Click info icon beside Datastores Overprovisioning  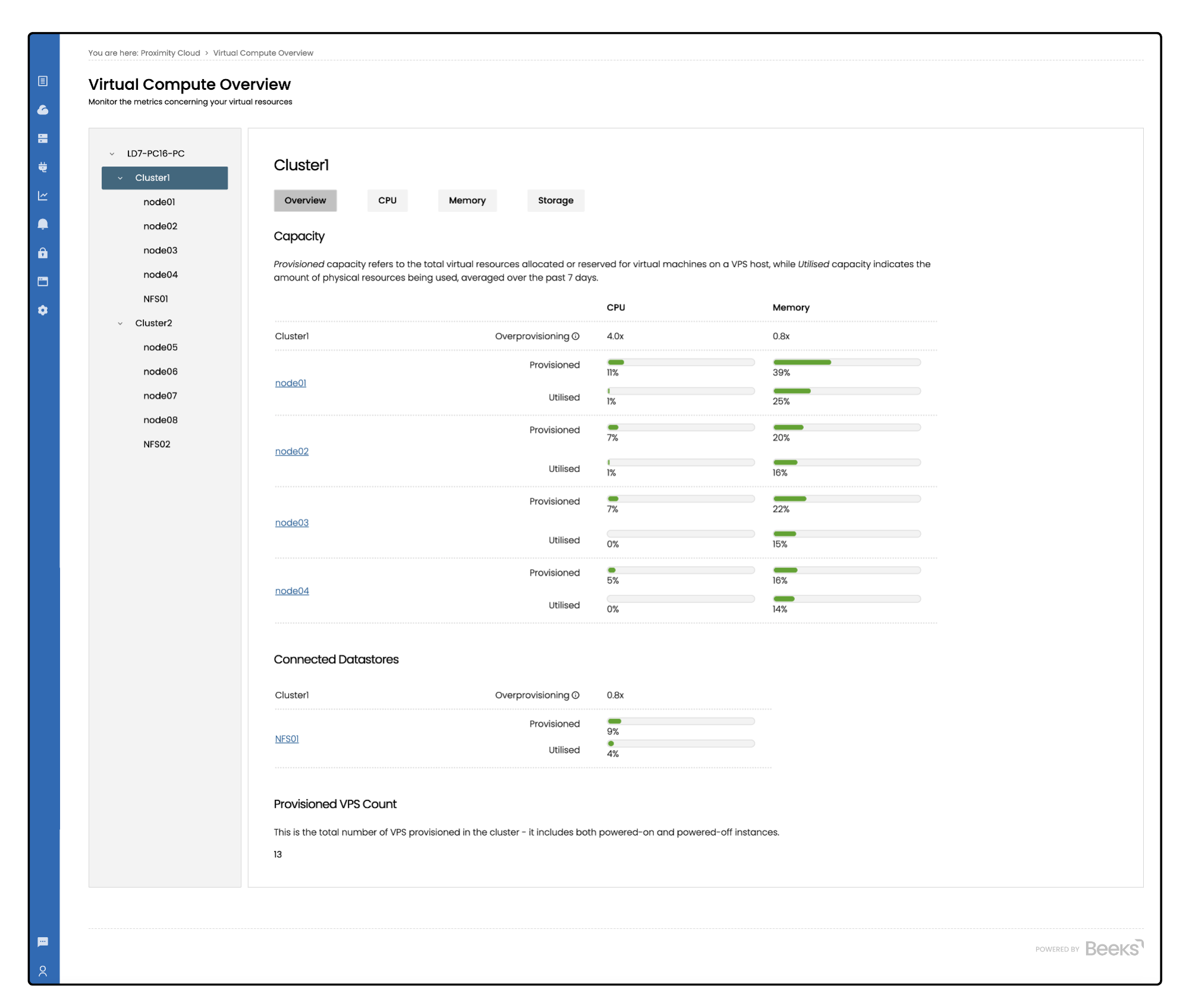click(575, 695)
